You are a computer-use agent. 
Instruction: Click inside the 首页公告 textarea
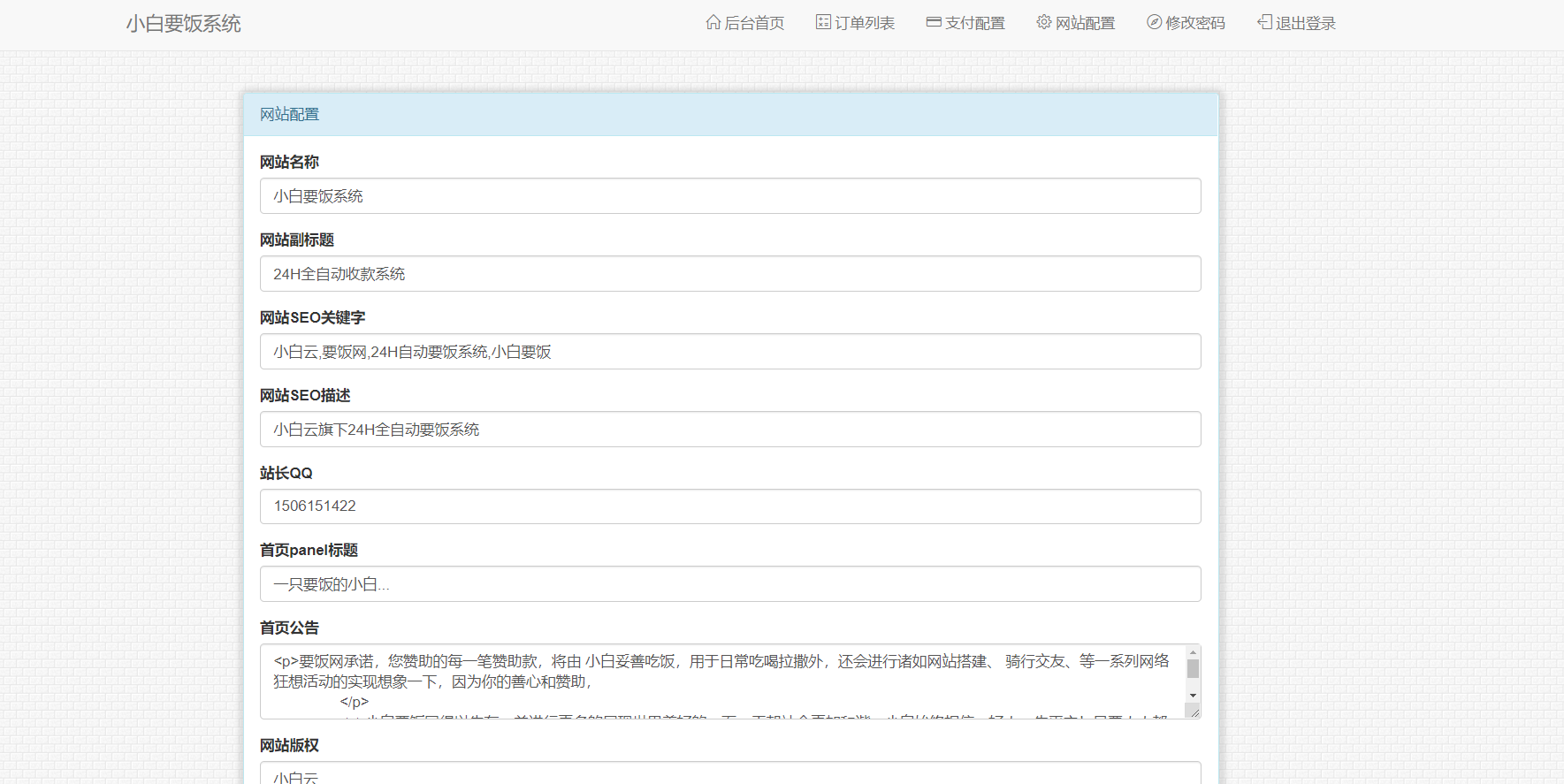coord(721,681)
